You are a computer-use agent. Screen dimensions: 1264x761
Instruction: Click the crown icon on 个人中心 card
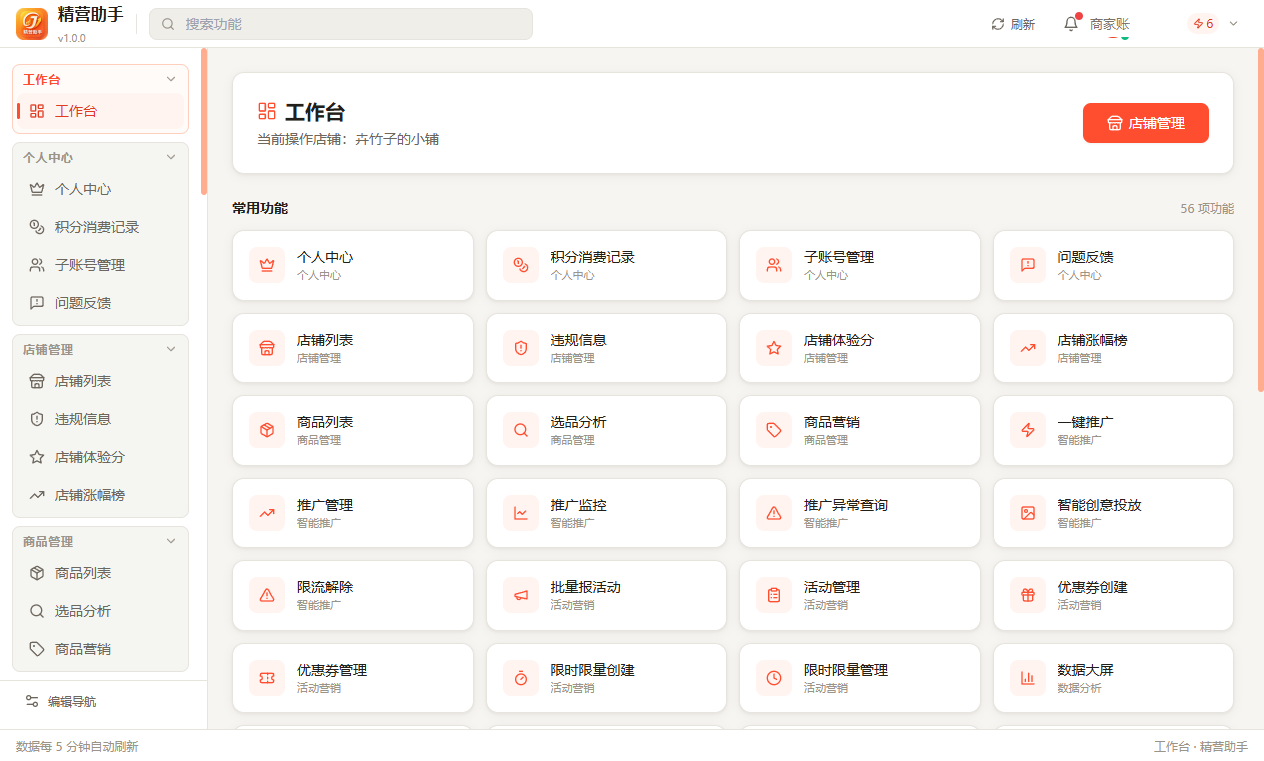267,265
